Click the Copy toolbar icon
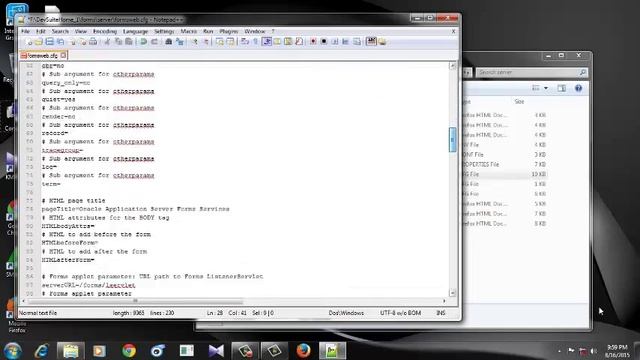The image size is (640, 360). (118, 42)
